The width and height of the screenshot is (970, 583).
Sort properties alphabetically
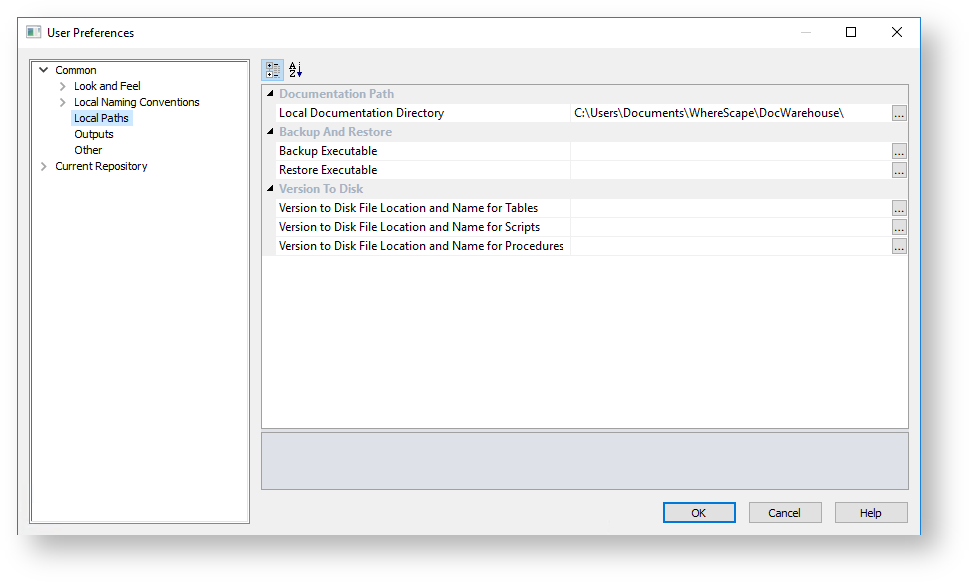point(296,70)
